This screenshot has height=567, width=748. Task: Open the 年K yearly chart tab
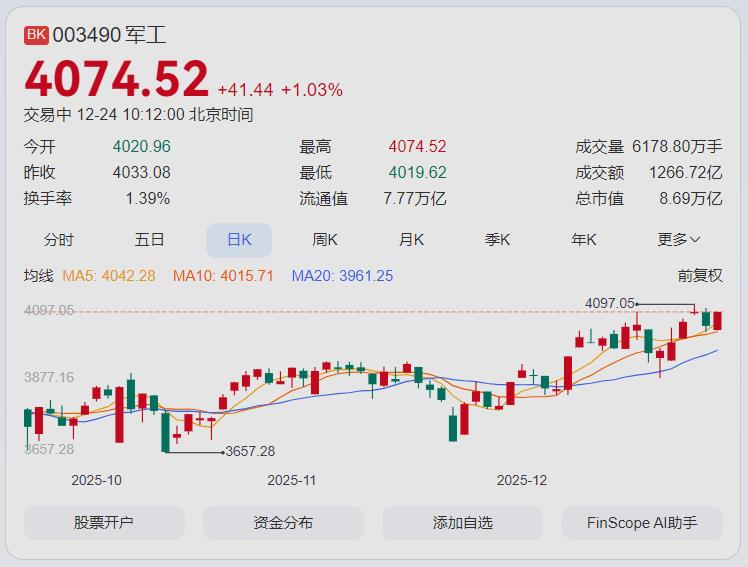pyautogui.click(x=584, y=240)
